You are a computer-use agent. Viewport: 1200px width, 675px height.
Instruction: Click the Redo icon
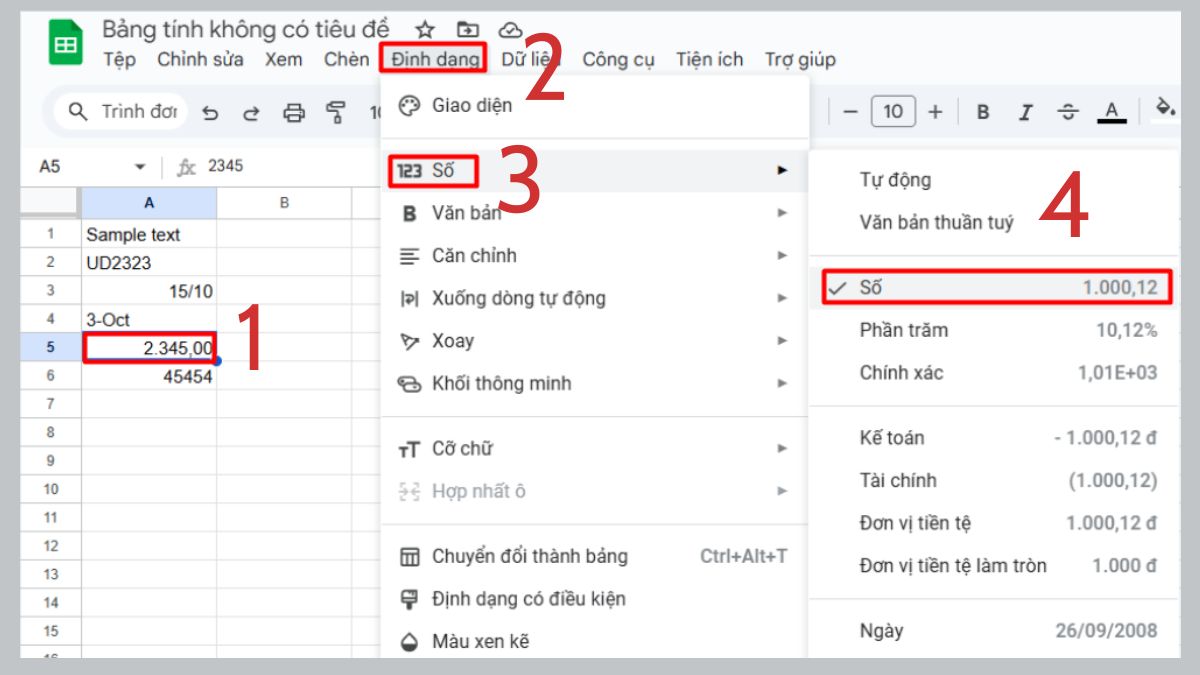[251, 111]
